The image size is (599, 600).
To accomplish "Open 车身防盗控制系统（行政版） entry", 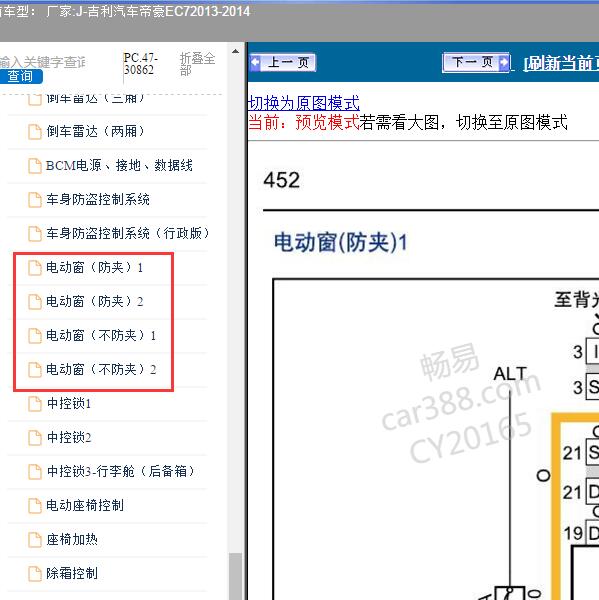I will tap(128, 233).
